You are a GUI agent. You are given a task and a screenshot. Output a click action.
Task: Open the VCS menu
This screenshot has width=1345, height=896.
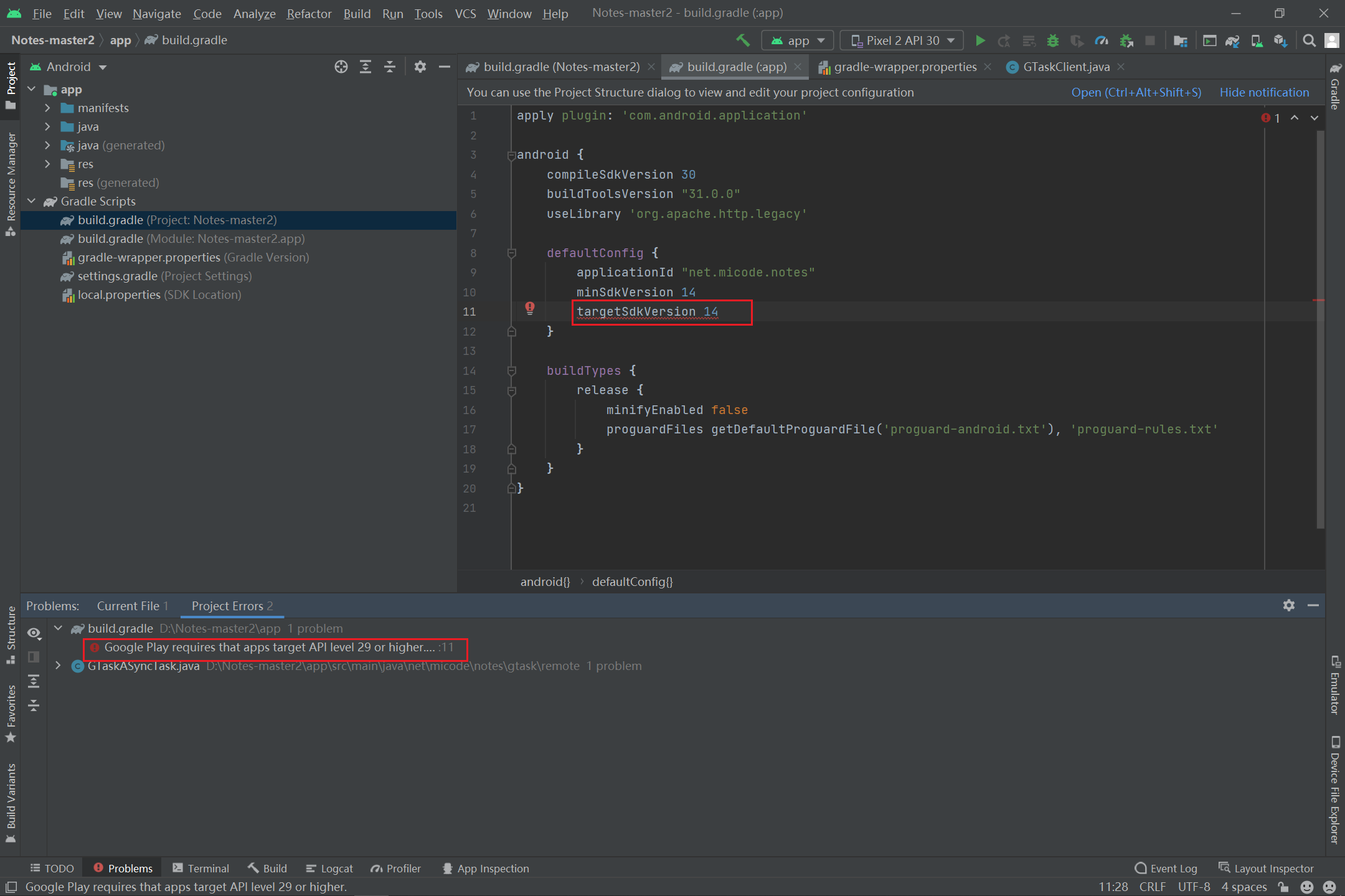465,13
